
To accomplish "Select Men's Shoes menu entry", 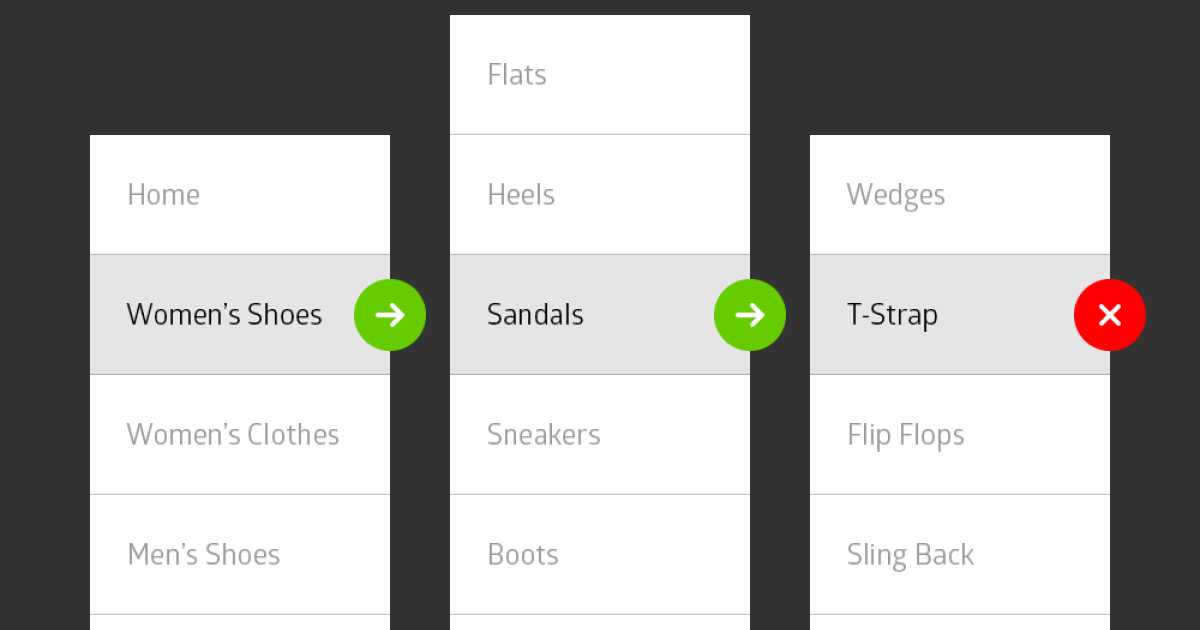I will tap(204, 555).
